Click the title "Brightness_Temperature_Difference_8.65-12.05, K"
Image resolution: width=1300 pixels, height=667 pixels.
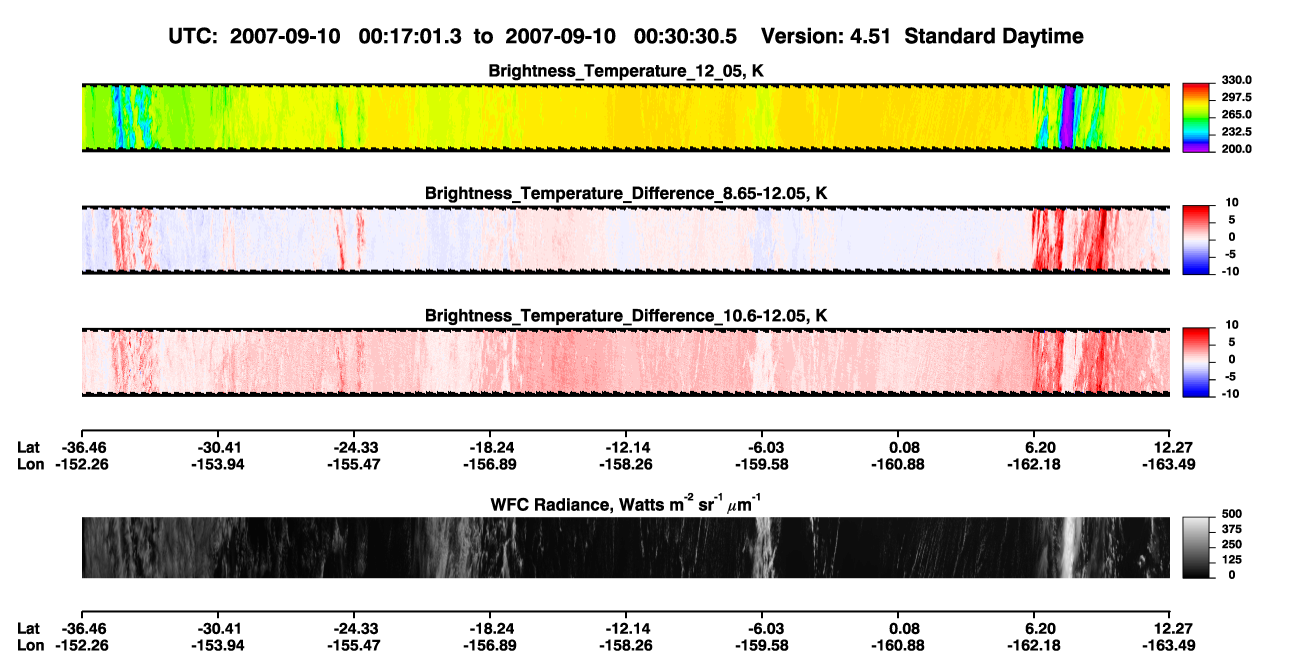tap(626, 193)
